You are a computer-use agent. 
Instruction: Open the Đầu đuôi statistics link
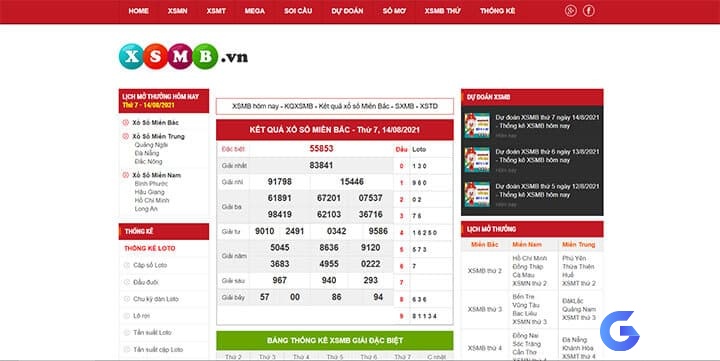coord(146,282)
